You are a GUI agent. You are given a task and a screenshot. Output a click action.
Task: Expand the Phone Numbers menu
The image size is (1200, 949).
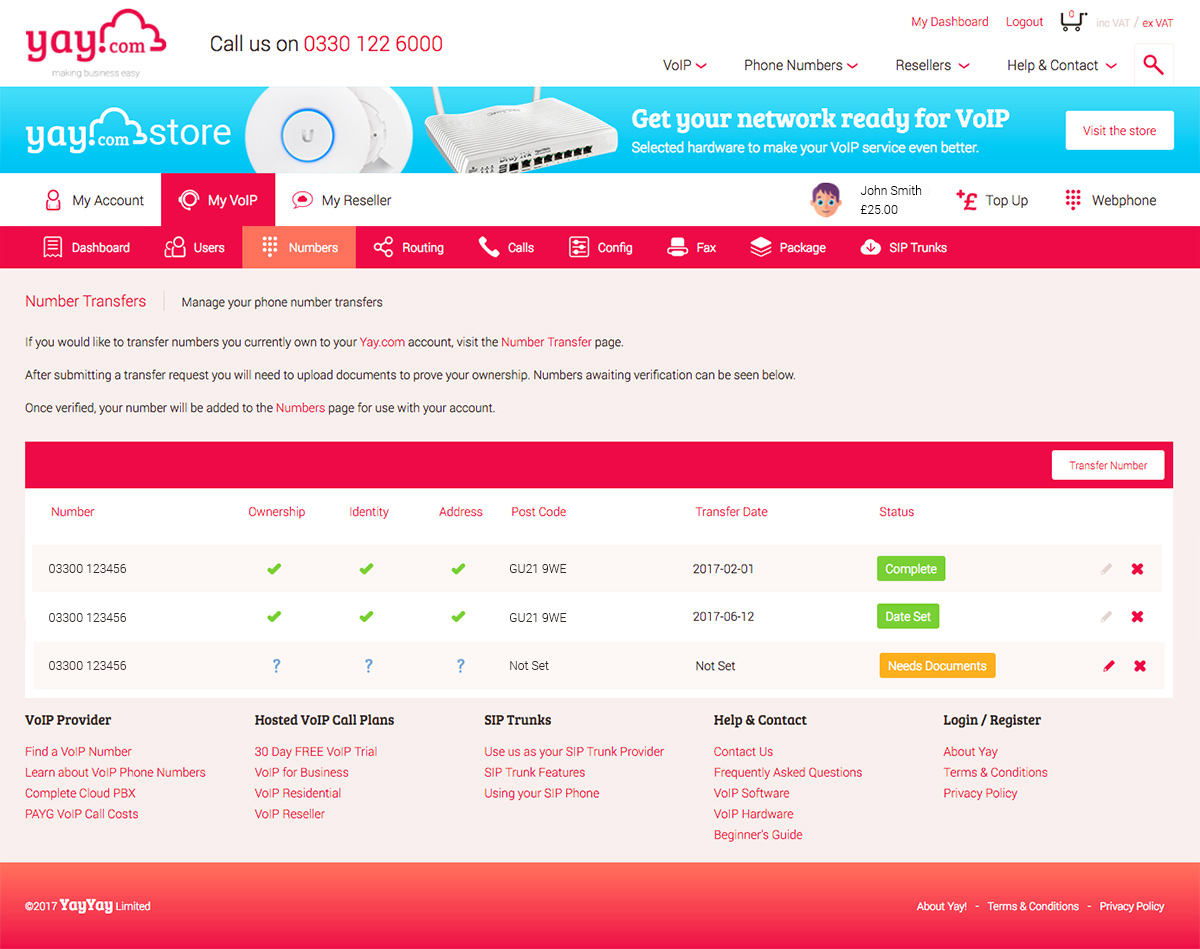coord(801,65)
